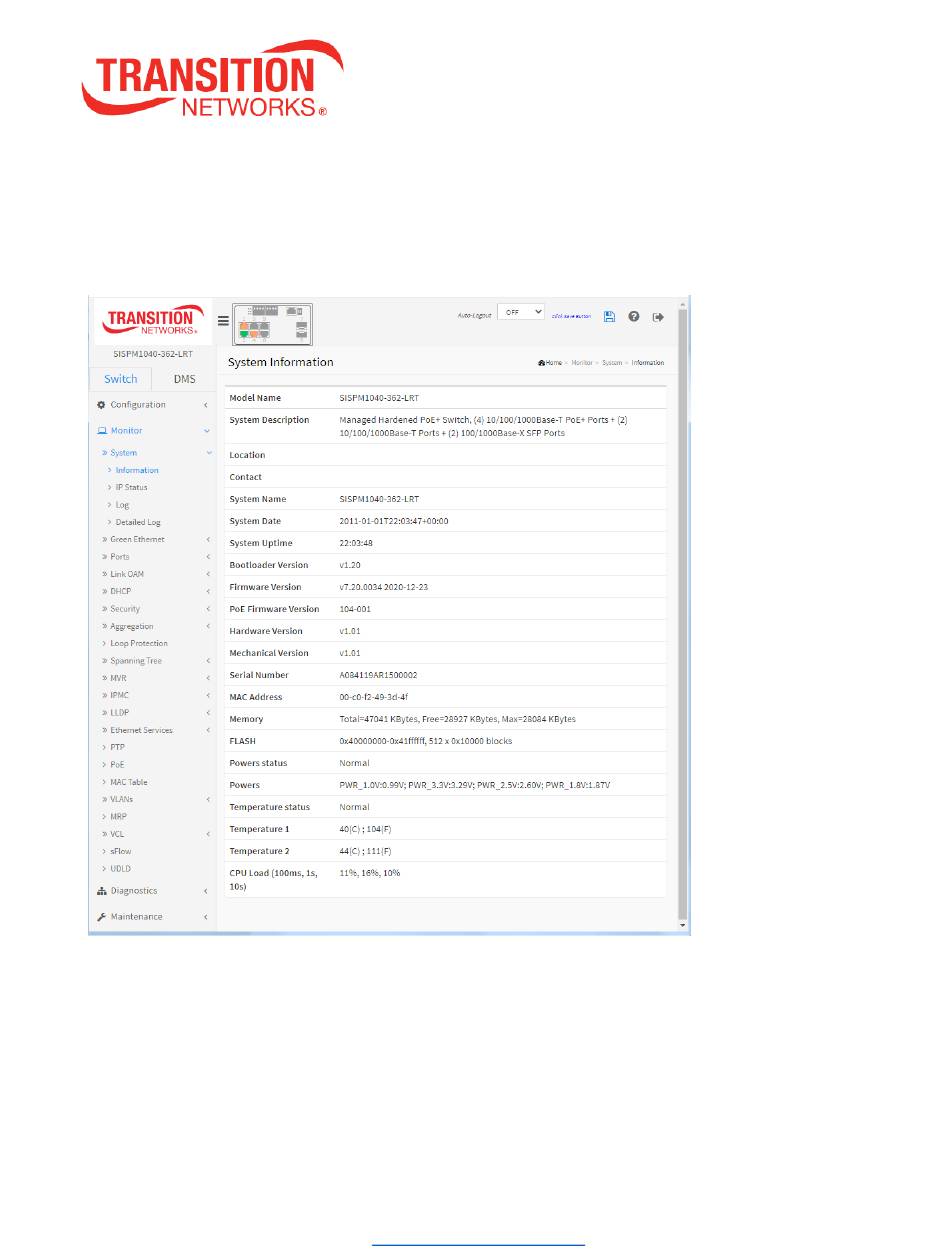The height and width of the screenshot is (1254, 950).
Task: Click the Serial Number value A084119AR1500002
Action: (x=378, y=675)
